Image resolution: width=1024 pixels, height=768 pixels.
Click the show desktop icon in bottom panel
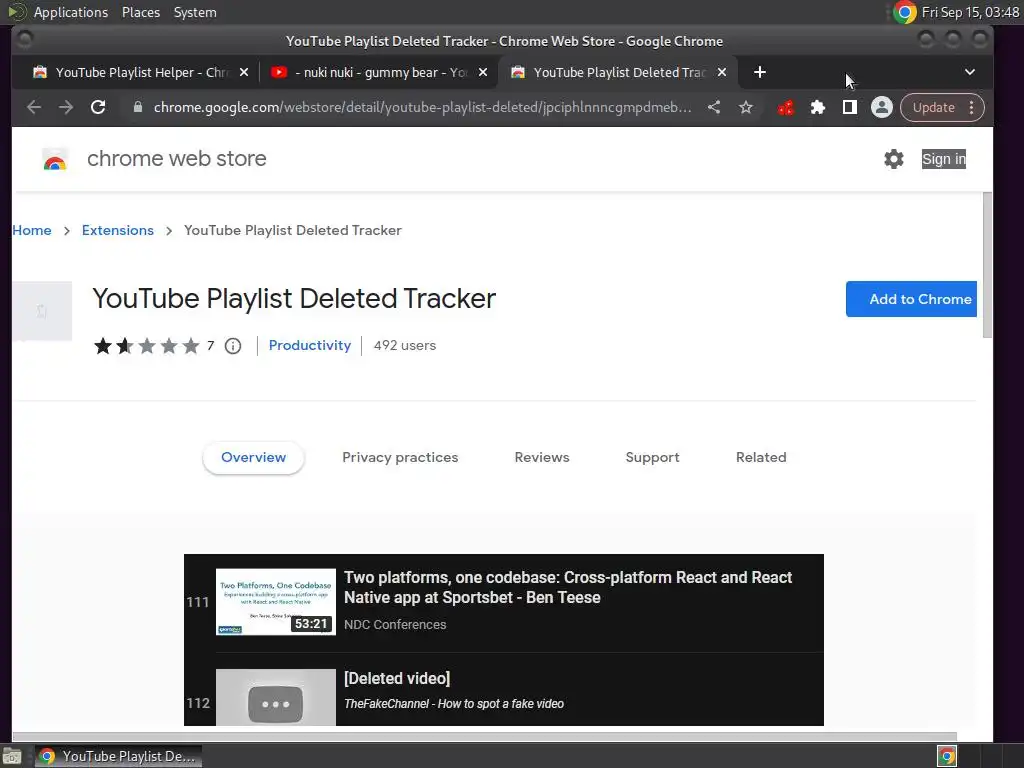click(12, 756)
